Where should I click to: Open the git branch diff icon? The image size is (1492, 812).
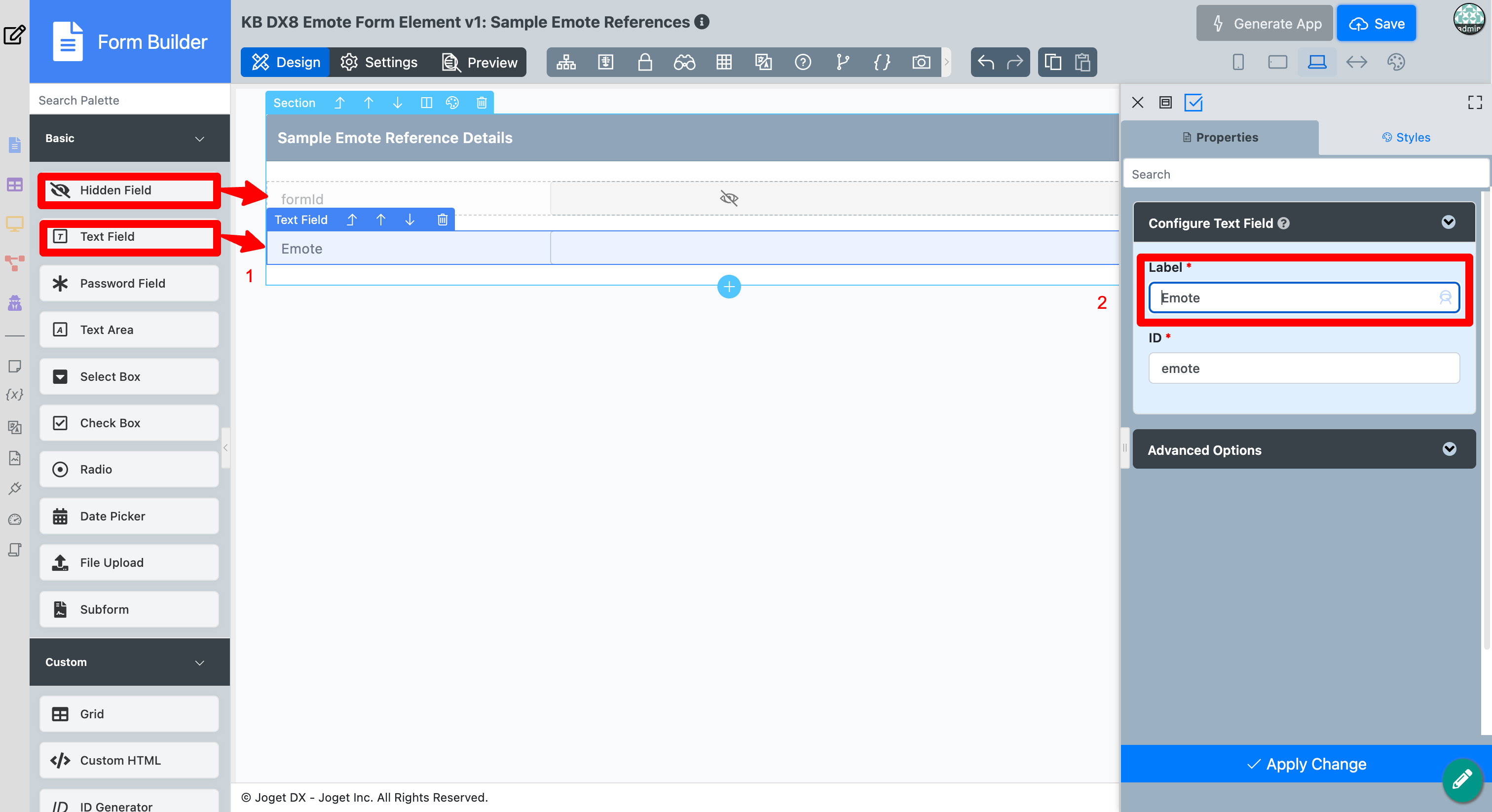click(x=843, y=62)
